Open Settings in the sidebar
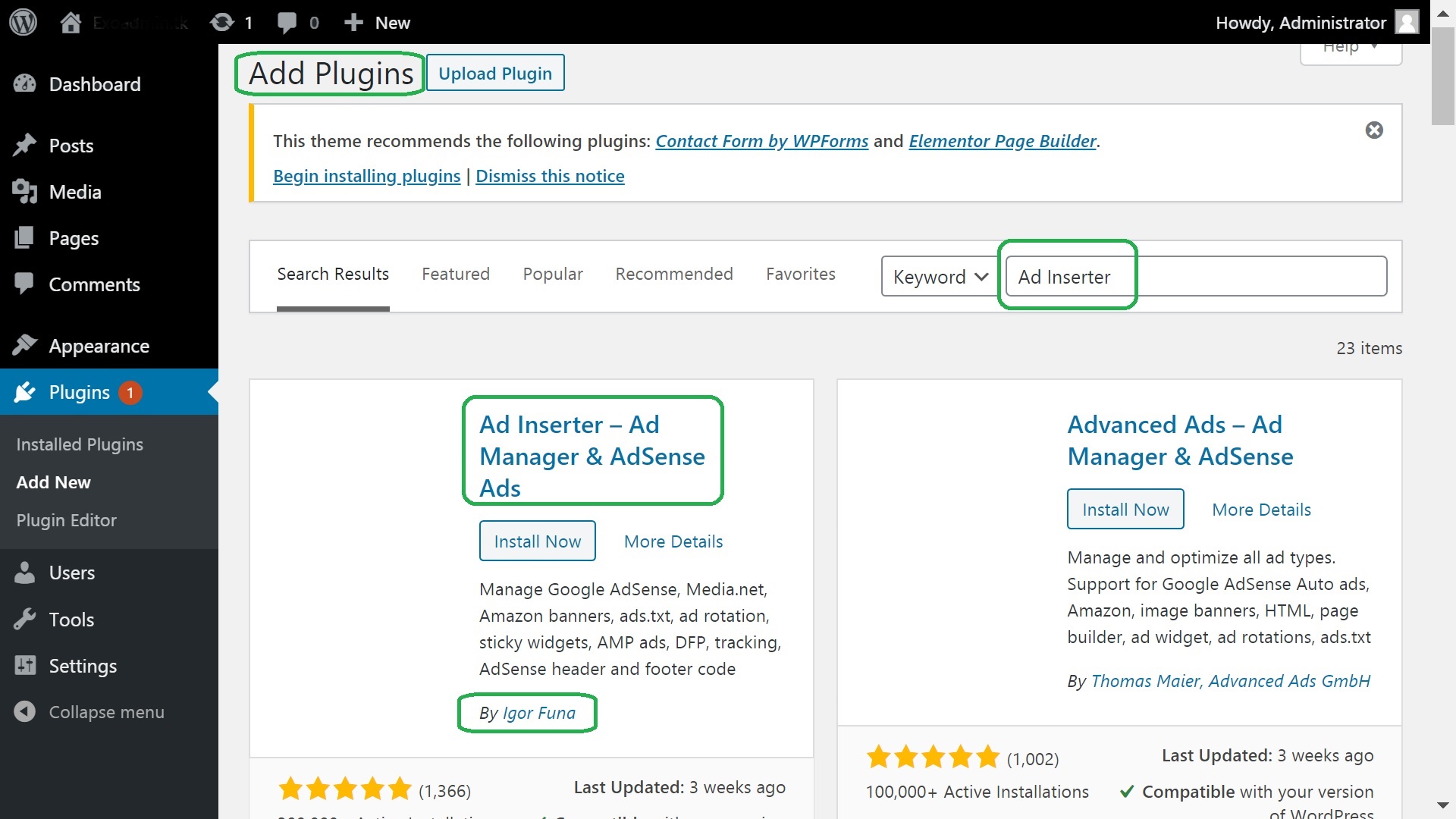The height and width of the screenshot is (819, 1456). pyautogui.click(x=83, y=666)
